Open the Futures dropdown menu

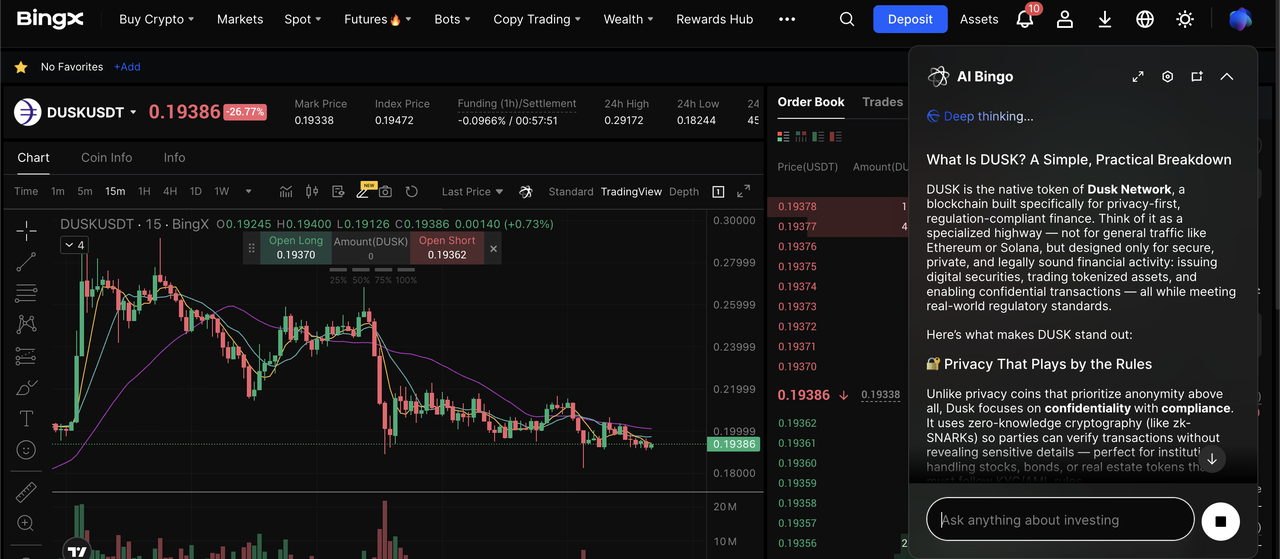coord(372,19)
